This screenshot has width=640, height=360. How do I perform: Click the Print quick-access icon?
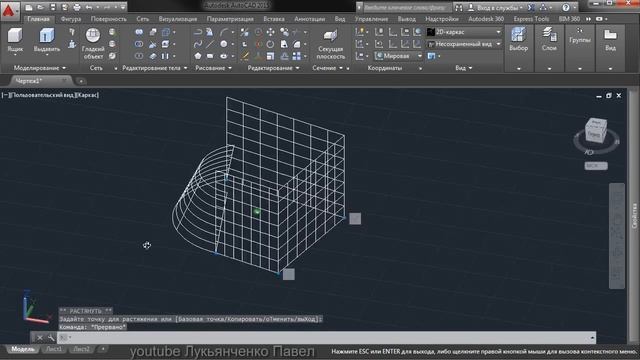click(x=77, y=7)
